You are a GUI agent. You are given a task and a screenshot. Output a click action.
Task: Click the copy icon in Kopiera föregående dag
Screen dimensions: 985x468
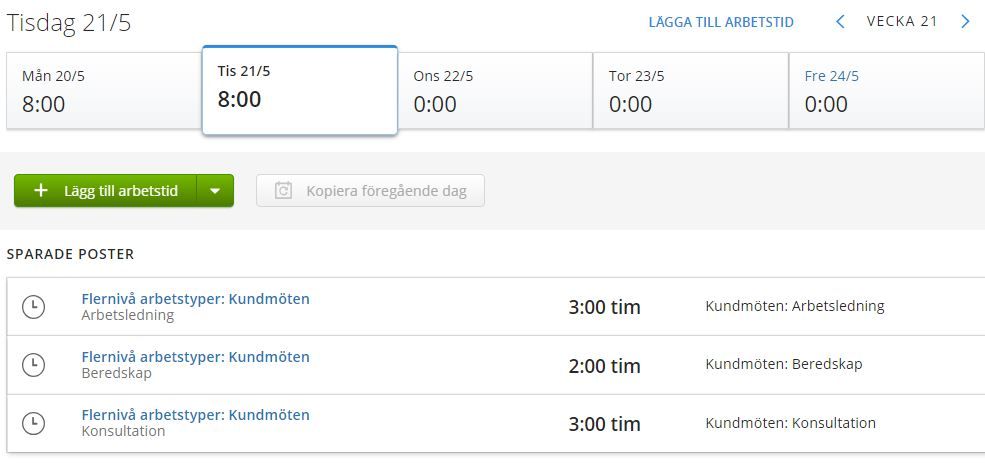point(283,191)
